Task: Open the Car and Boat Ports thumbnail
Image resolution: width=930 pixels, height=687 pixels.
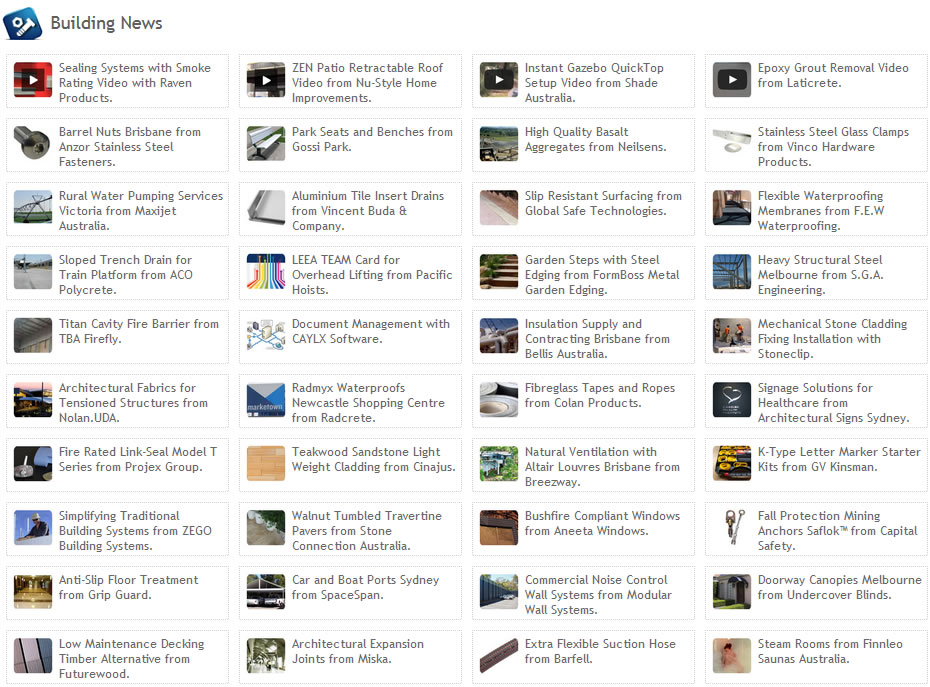Action: (266, 592)
